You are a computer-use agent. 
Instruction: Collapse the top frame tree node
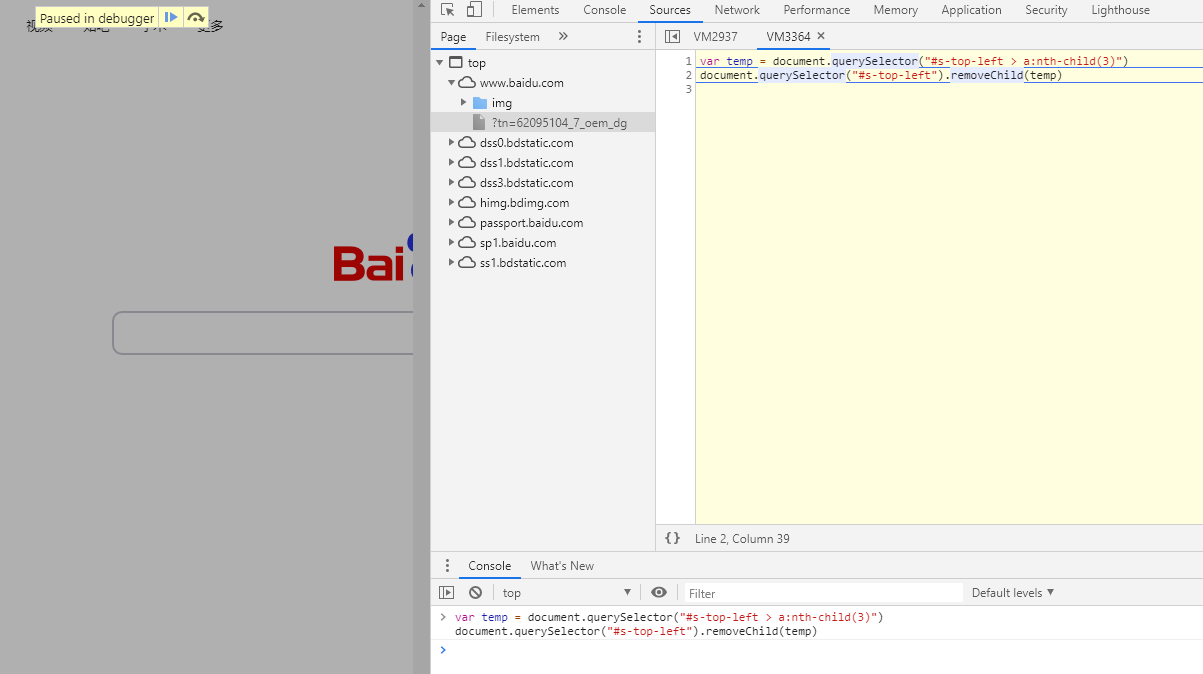tap(440, 63)
